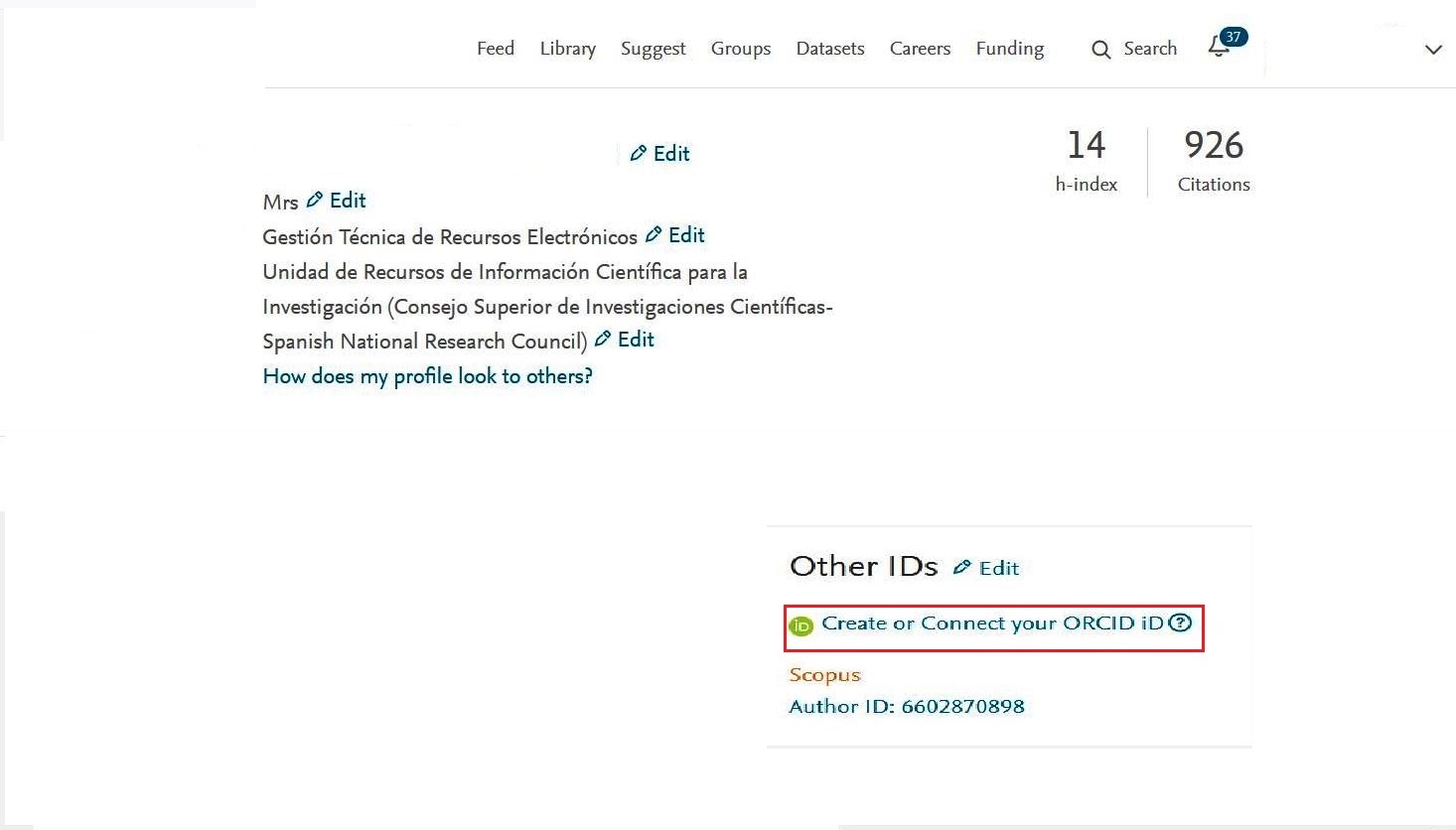Open the Datasets page
Viewport: 1456px width, 830px height.
coord(829,49)
